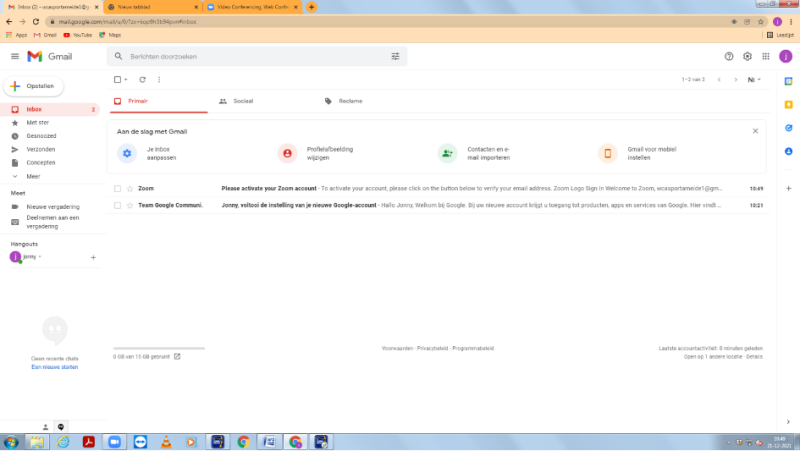
Task: Click 'Deelnemen aan een vergadering'
Action: coord(51,222)
